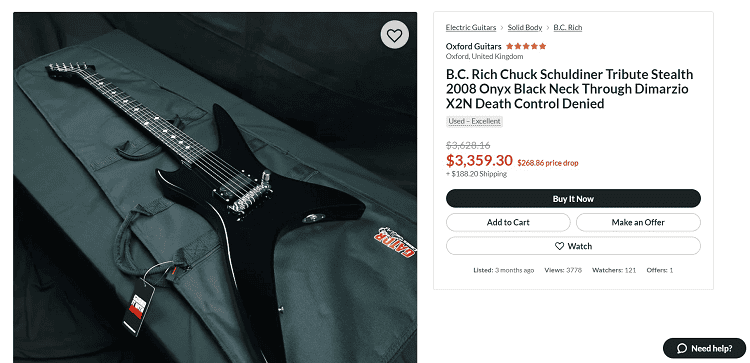The height and width of the screenshot is (363, 750).
Task: Click the Watchers: 121 stat
Action: coord(614,270)
